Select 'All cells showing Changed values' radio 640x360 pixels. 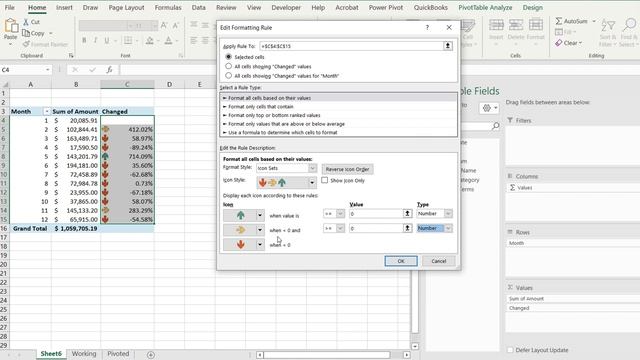point(229,66)
